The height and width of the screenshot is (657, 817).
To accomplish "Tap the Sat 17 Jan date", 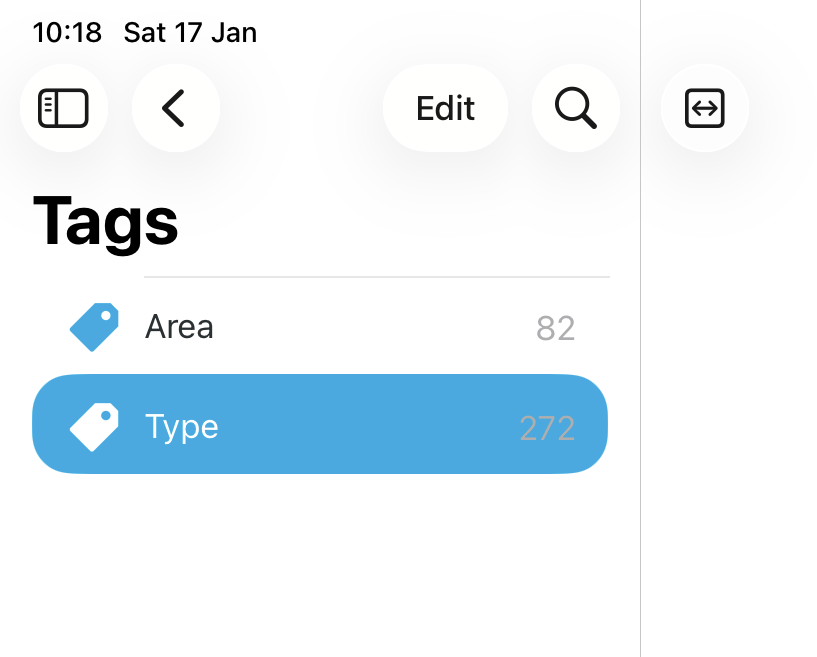I will 190,33.
